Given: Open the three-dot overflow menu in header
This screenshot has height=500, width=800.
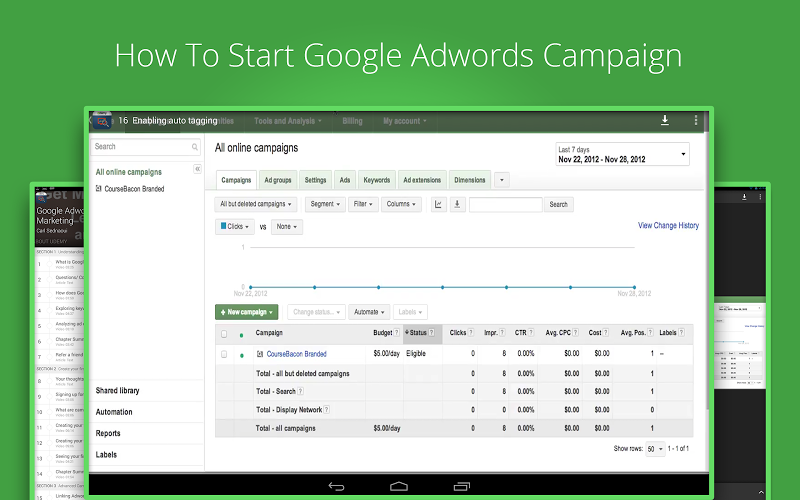Looking at the screenshot, I should [x=695, y=120].
